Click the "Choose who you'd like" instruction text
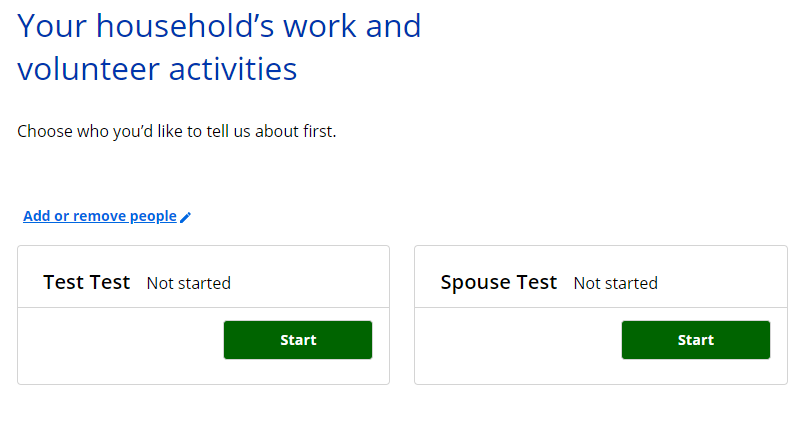Screen dimensions: 809x422 pyautogui.click(x=176, y=131)
